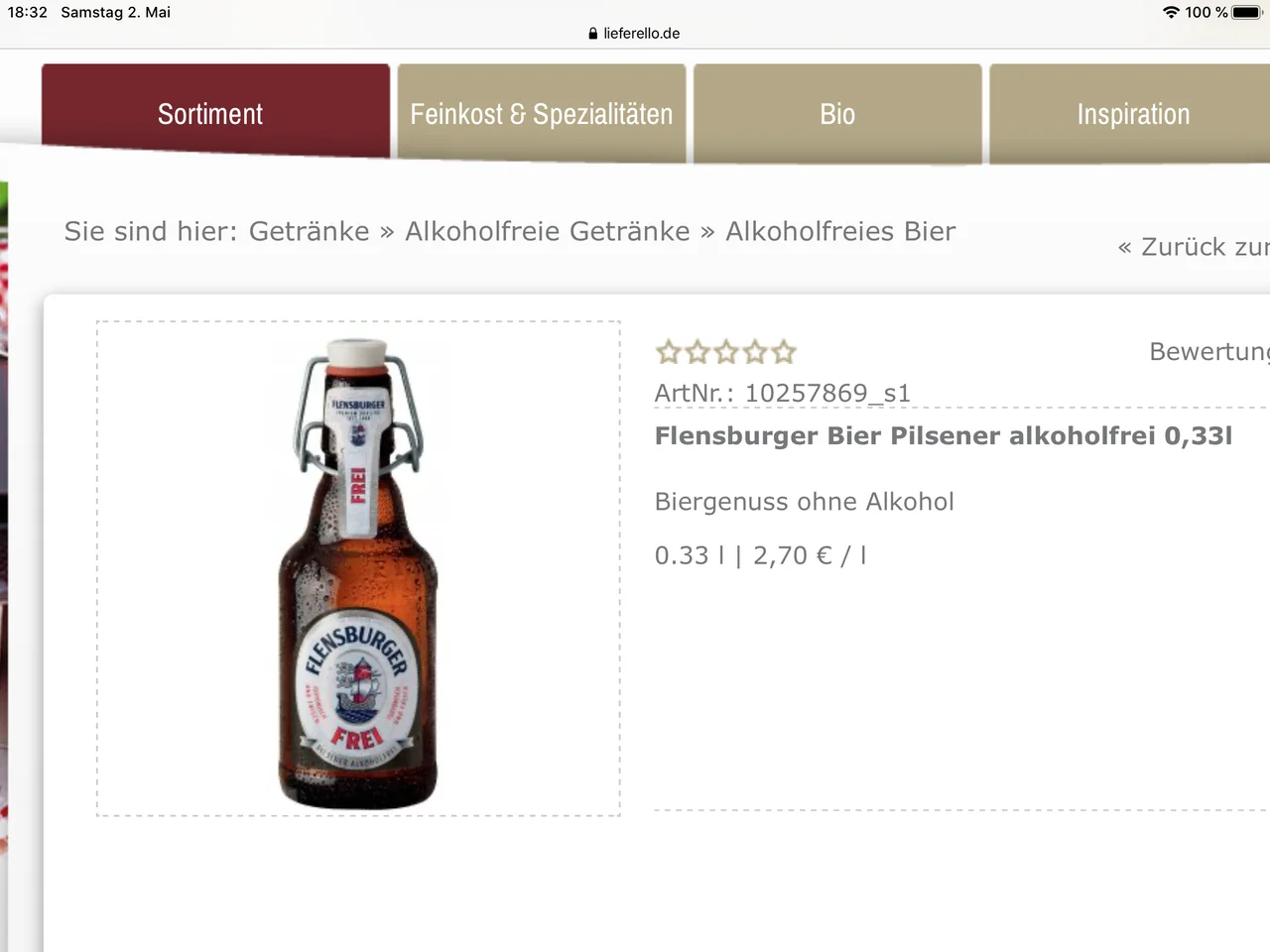
Task: Select the Bio tab
Action: (836, 114)
